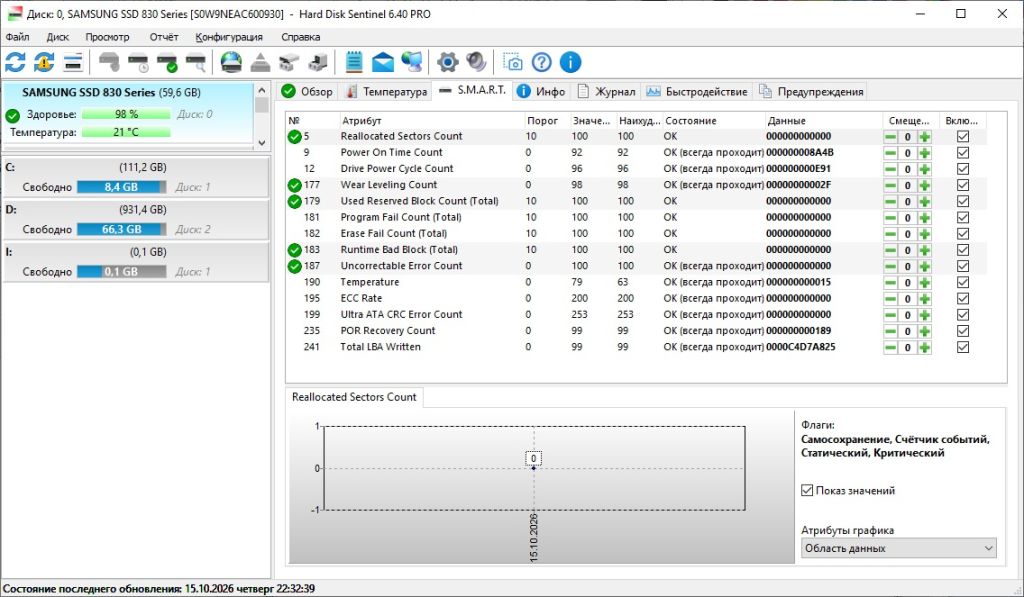Image resolution: width=1024 pixels, height=597 pixels.
Task: Click the speaker sound icon in toolbar
Action: pyautogui.click(x=476, y=63)
